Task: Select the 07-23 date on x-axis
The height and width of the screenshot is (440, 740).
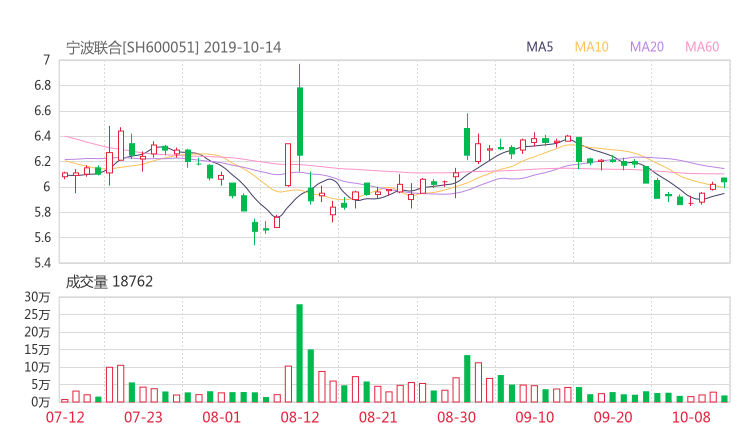Action: [x=143, y=417]
